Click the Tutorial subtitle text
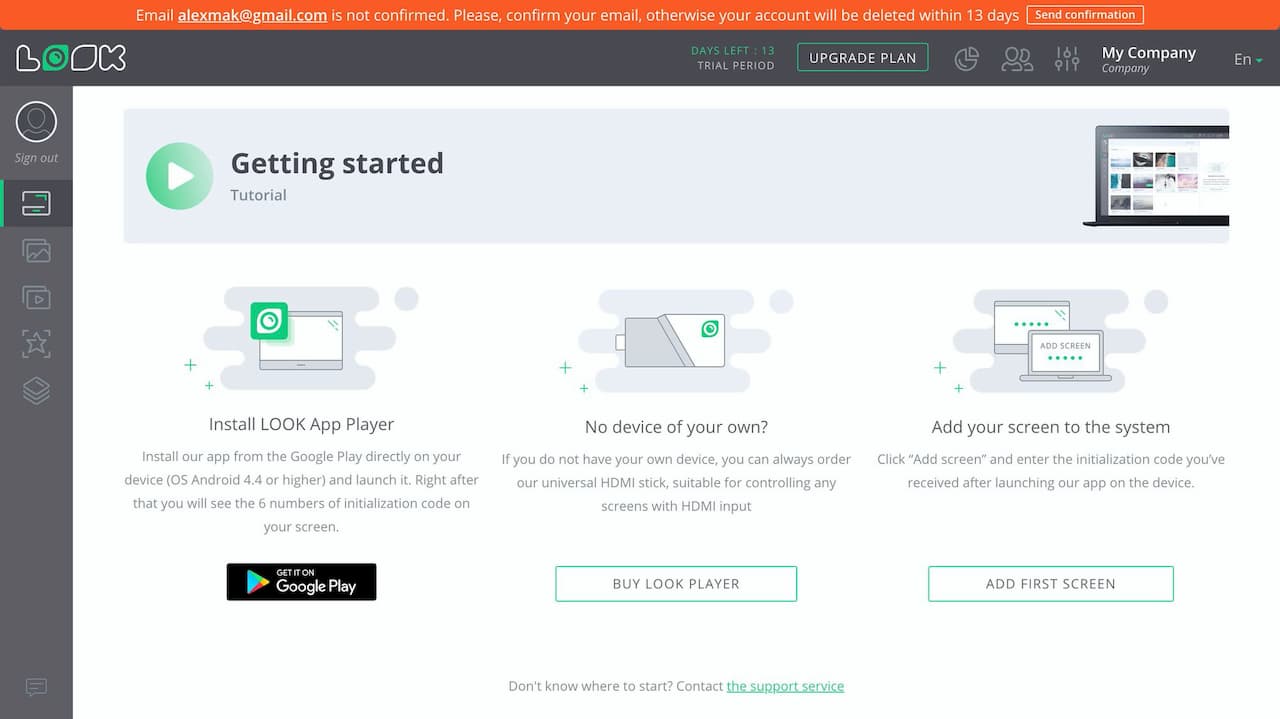 pos(258,195)
